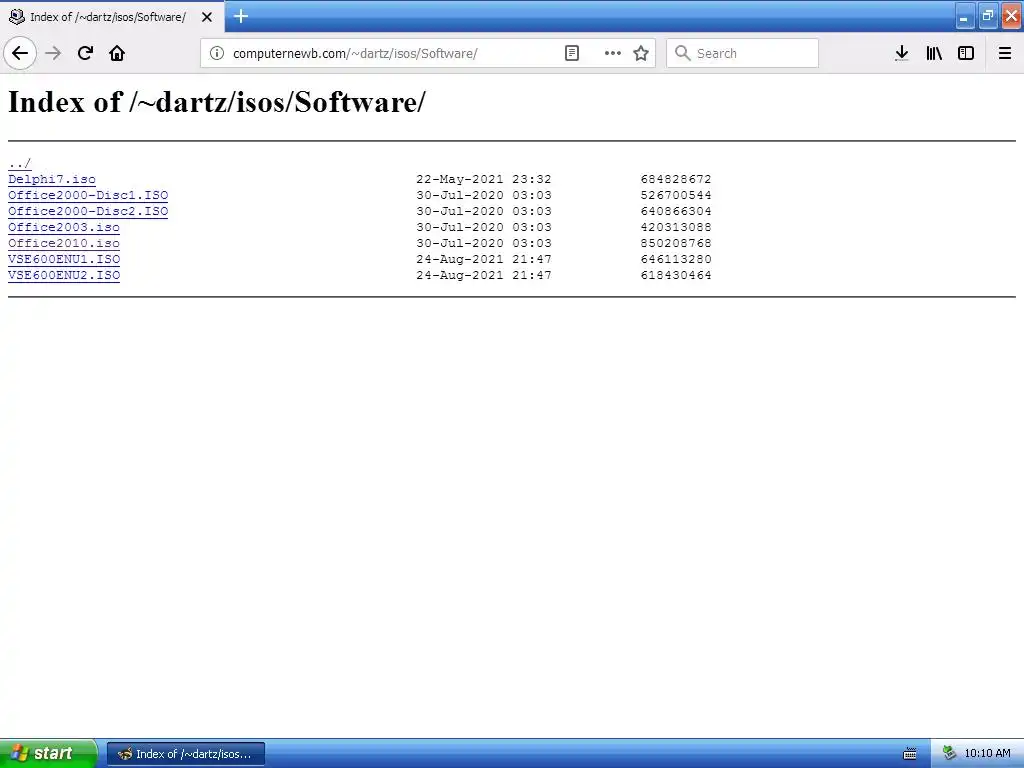This screenshot has height=768, width=1024.
Task: Select the Index of /~dartz/isos/Software/ tab
Action: coord(112,17)
